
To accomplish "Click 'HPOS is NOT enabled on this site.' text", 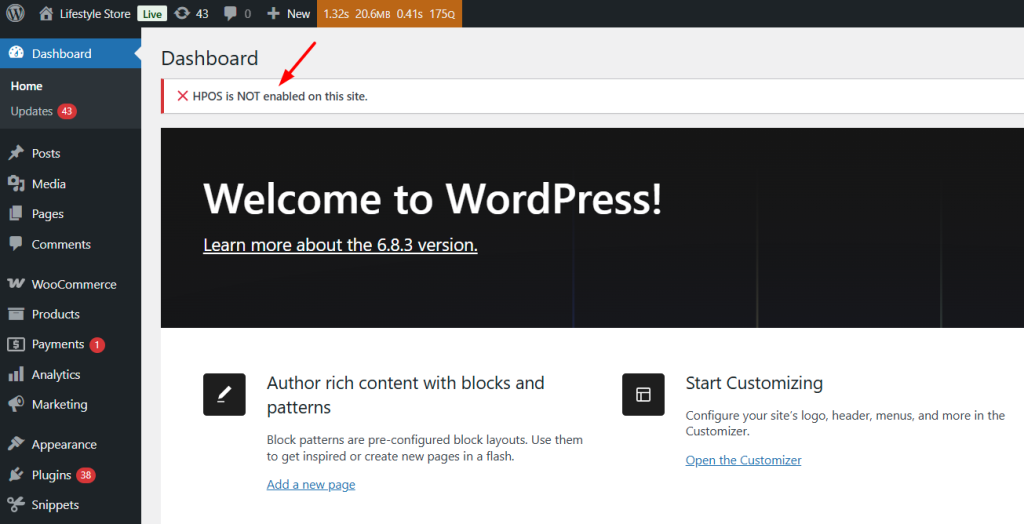I will click(280, 97).
